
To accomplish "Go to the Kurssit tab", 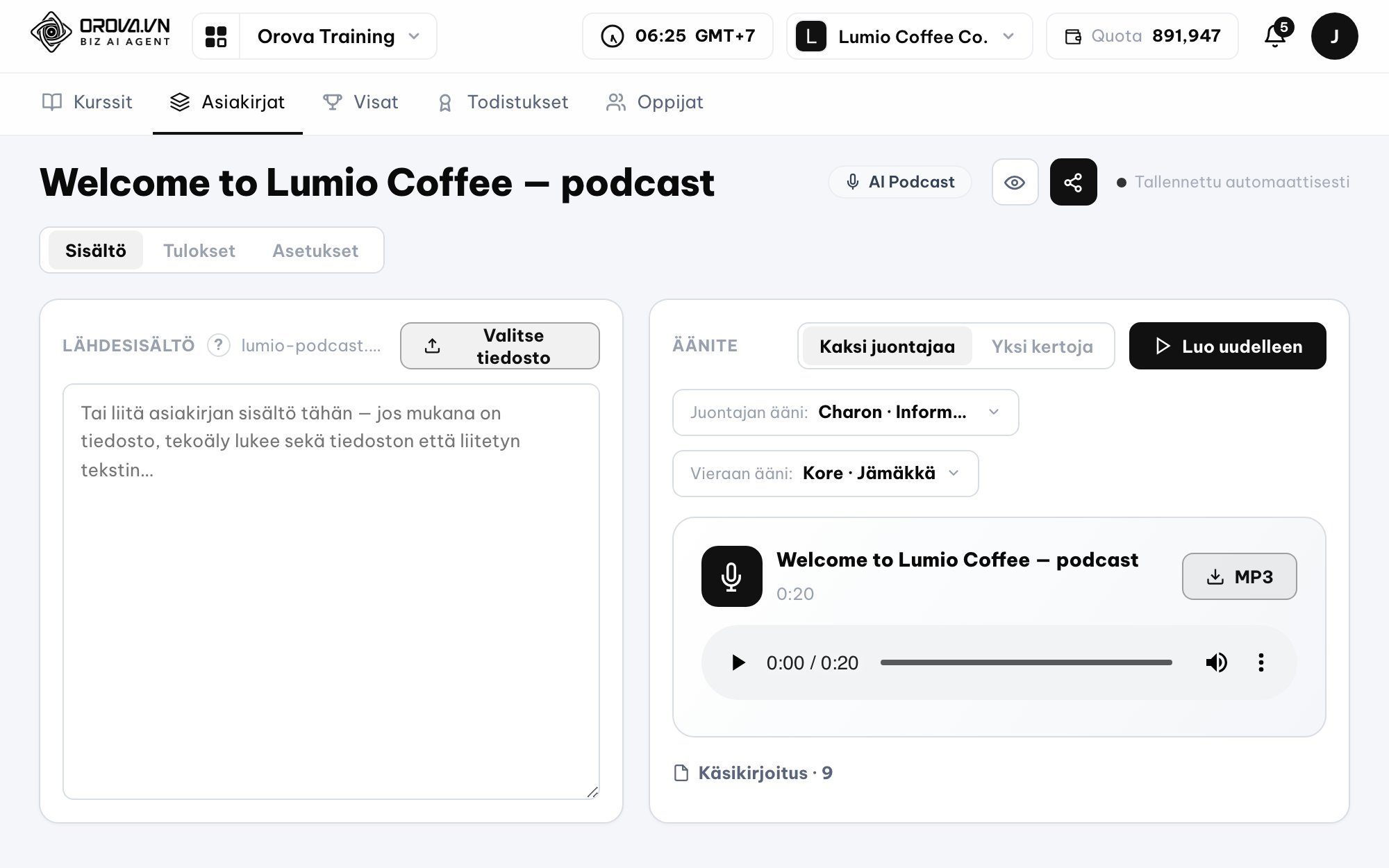I will click(88, 102).
